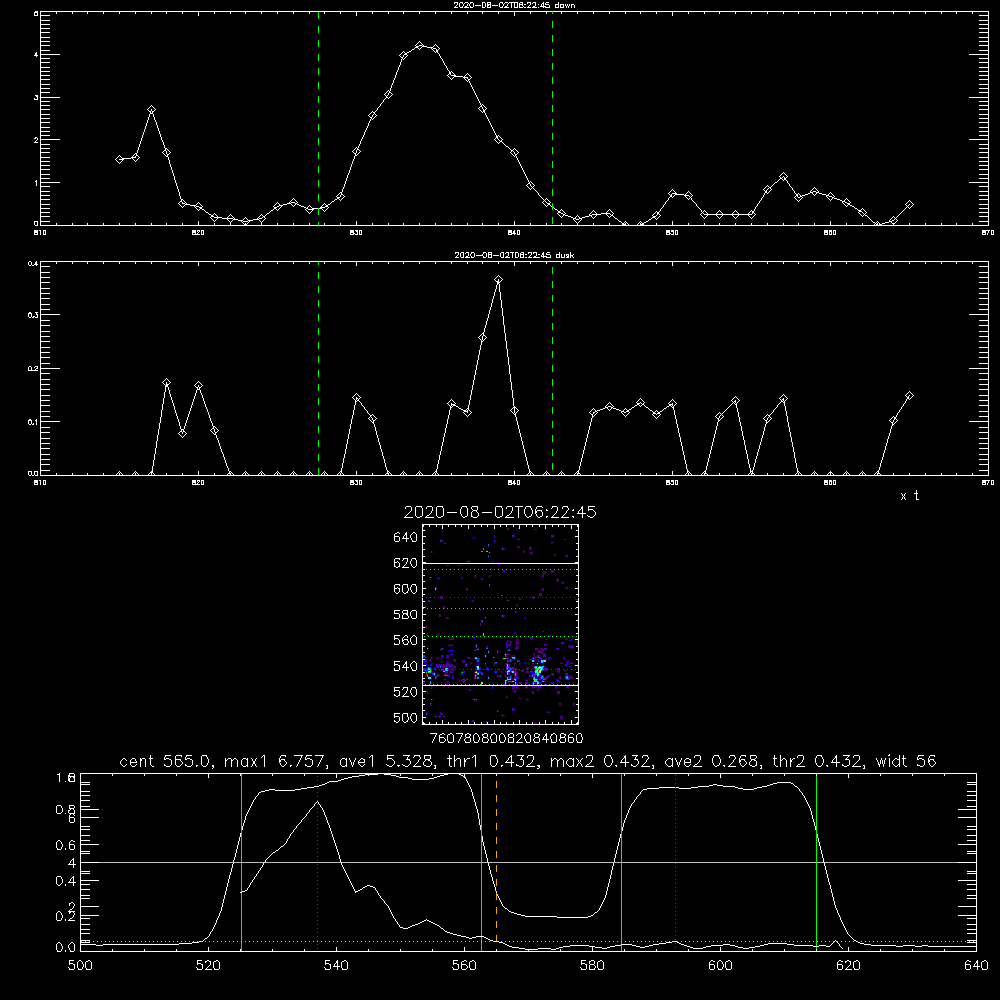This screenshot has width=1000, height=1000.
Task: Click the 'max2 0.432' statistic
Action: pos(599,761)
